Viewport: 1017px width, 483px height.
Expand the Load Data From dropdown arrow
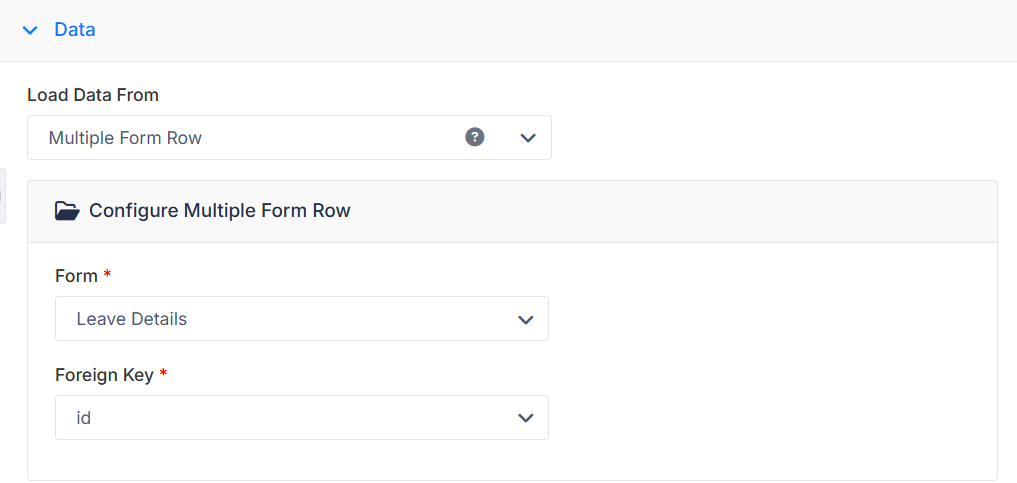point(527,137)
